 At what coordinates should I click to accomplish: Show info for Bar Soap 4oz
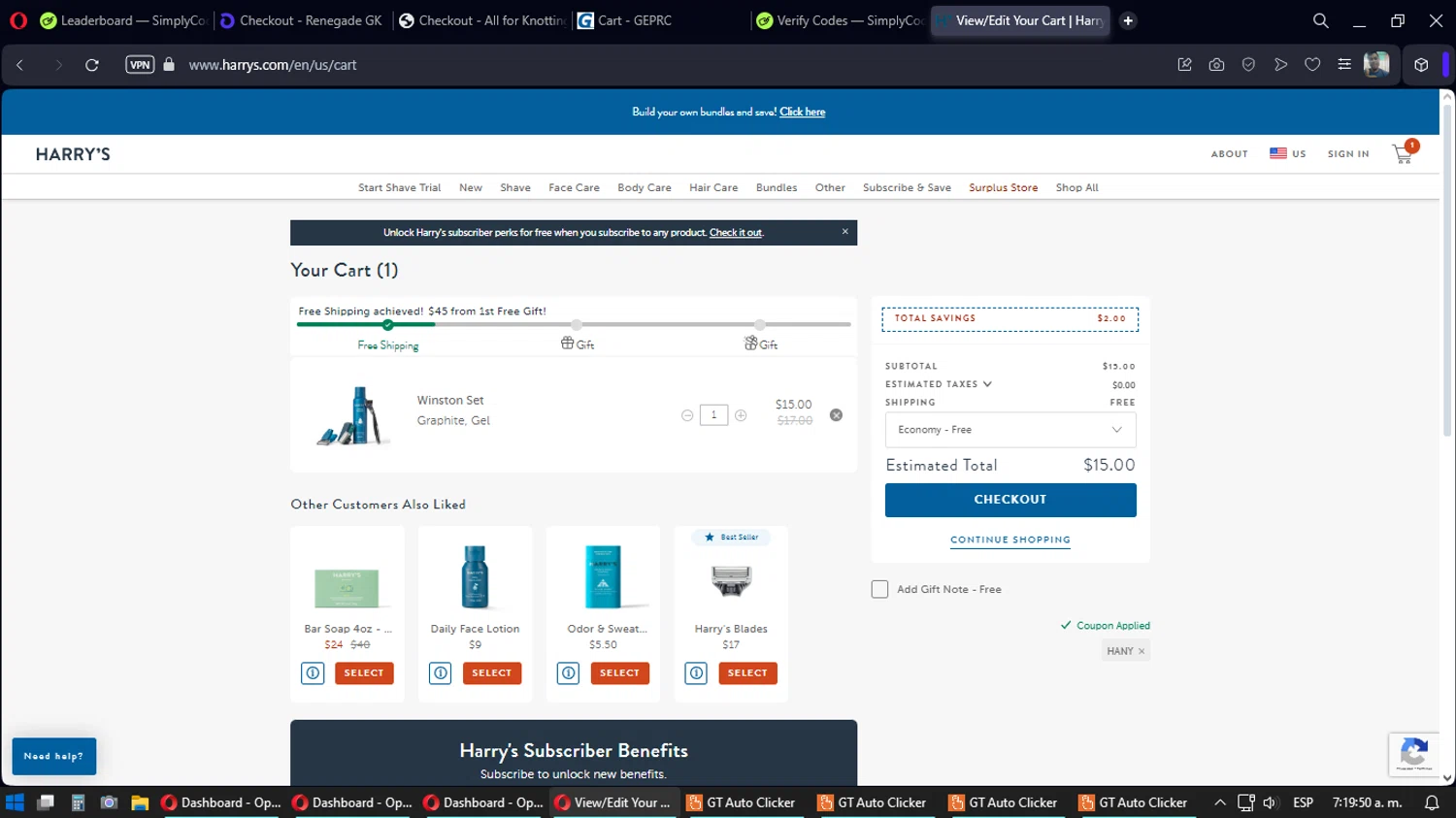[x=313, y=672]
